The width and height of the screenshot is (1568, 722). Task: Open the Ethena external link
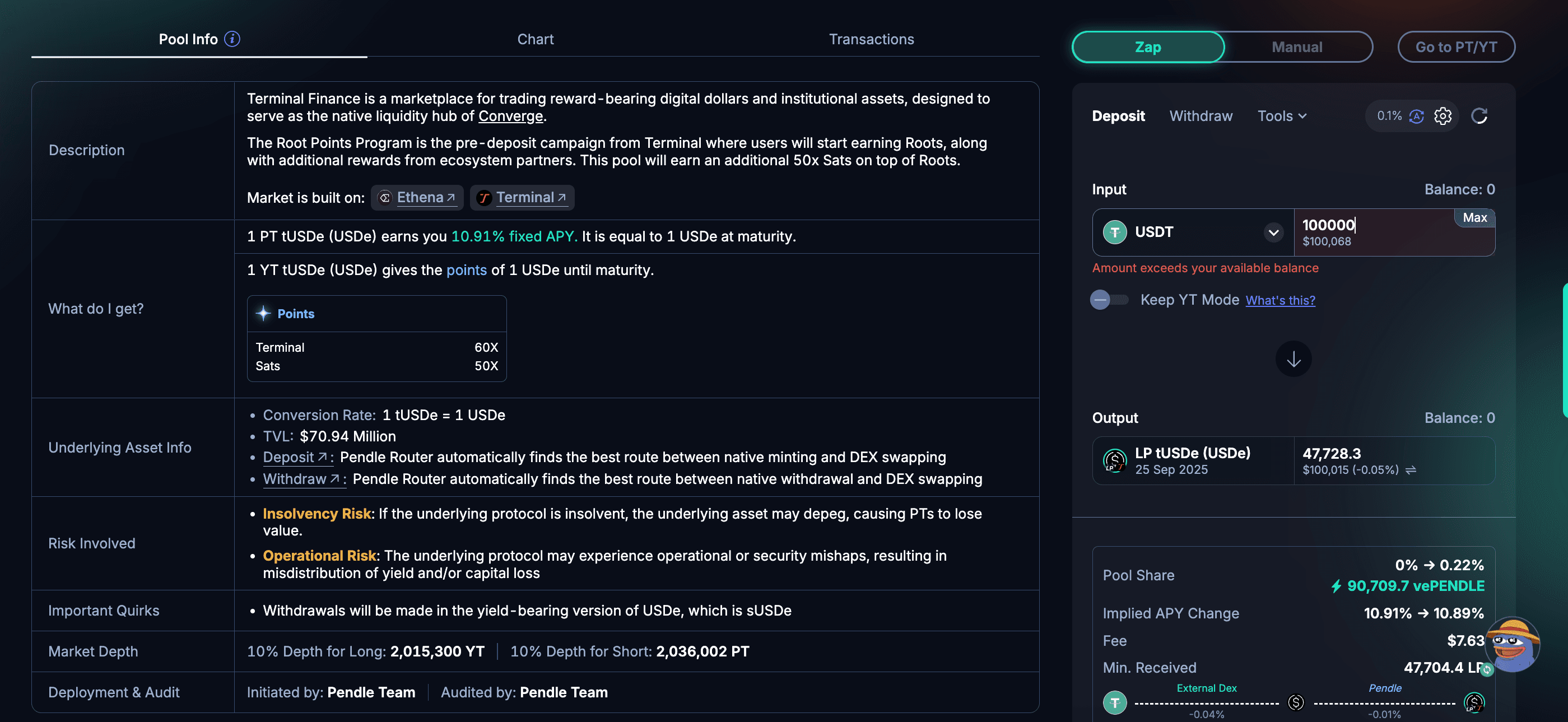click(x=426, y=197)
